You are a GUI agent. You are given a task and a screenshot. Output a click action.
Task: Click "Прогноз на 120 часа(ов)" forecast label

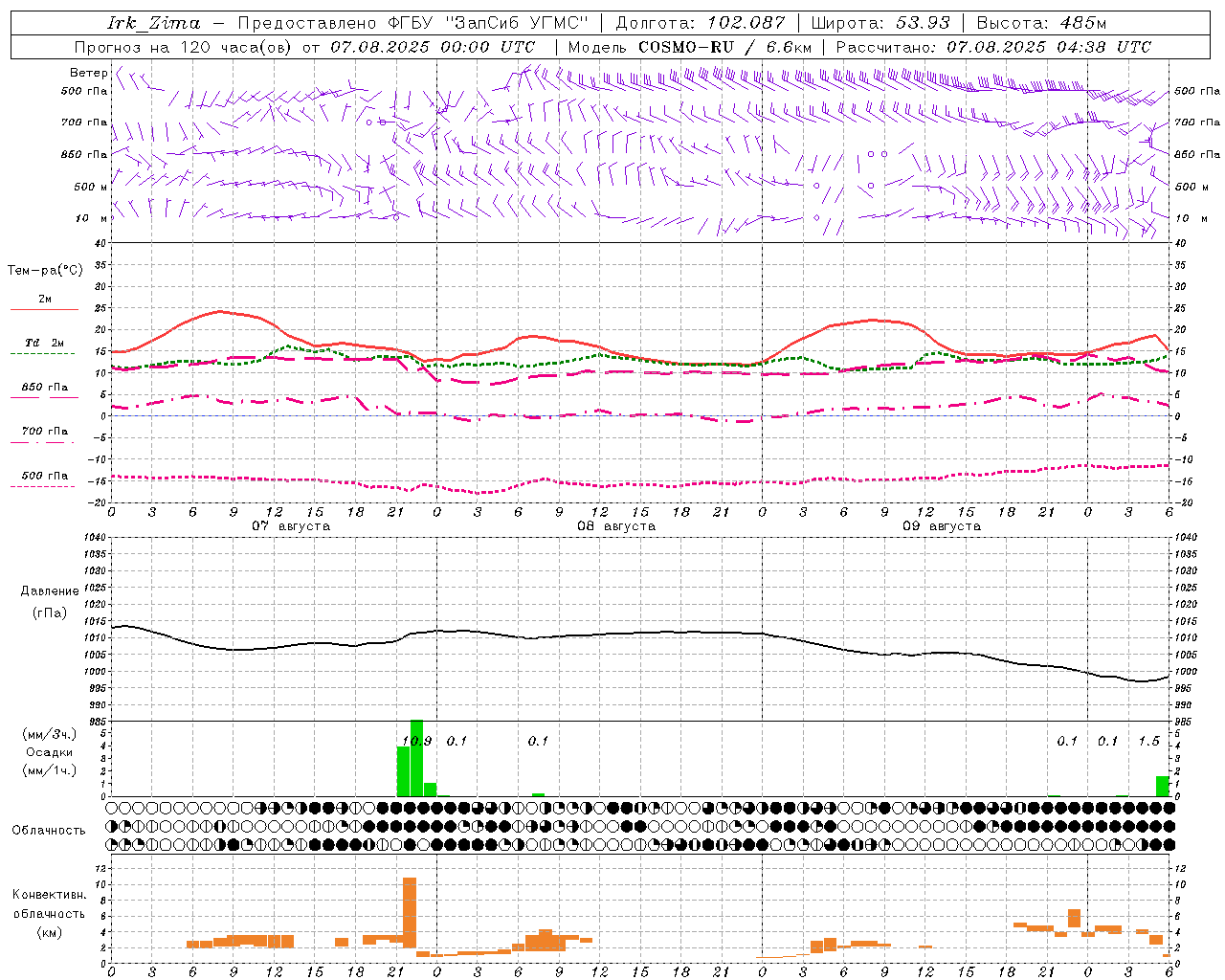(184, 47)
